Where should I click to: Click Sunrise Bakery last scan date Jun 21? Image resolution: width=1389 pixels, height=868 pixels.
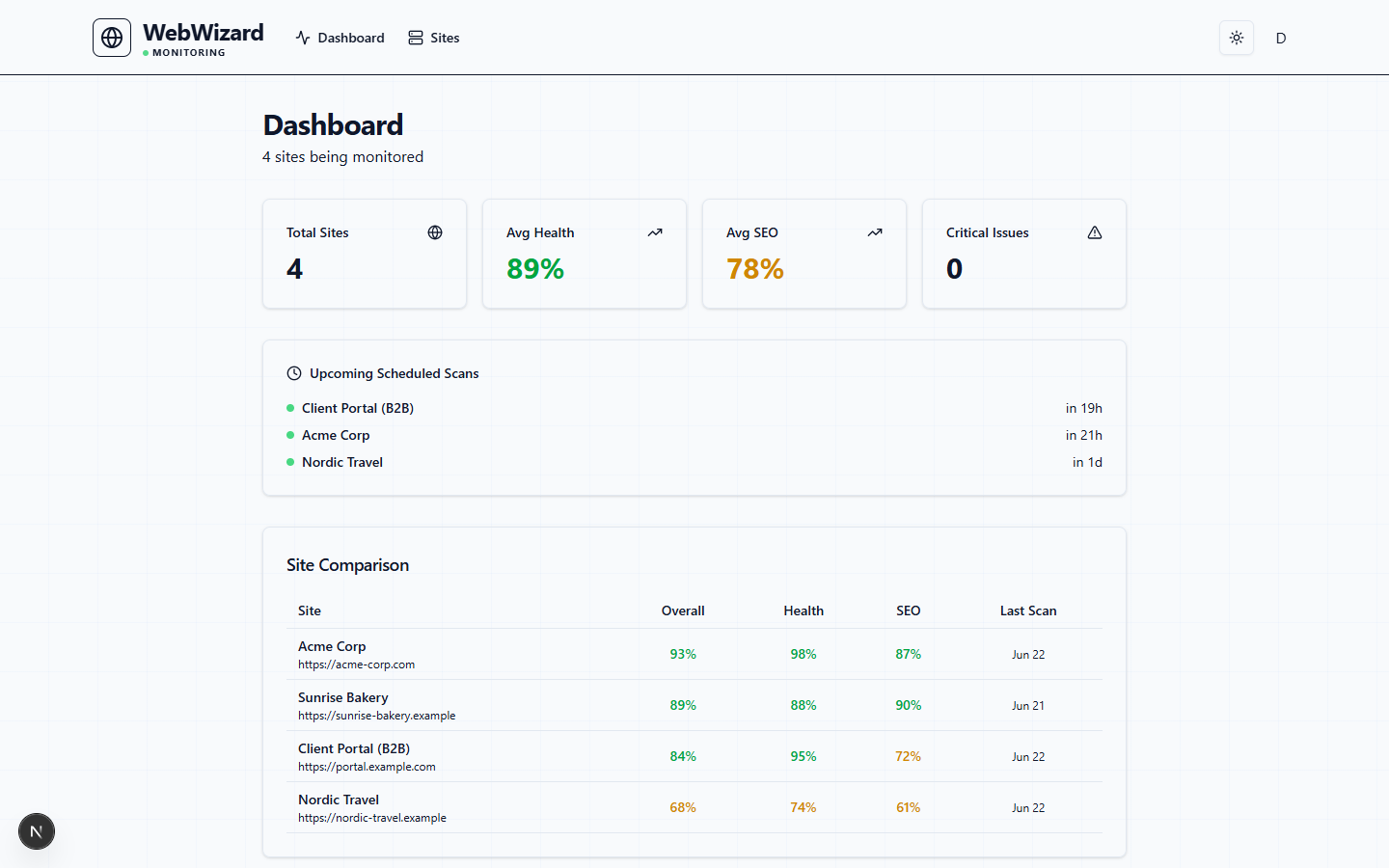(x=1028, y=705)
